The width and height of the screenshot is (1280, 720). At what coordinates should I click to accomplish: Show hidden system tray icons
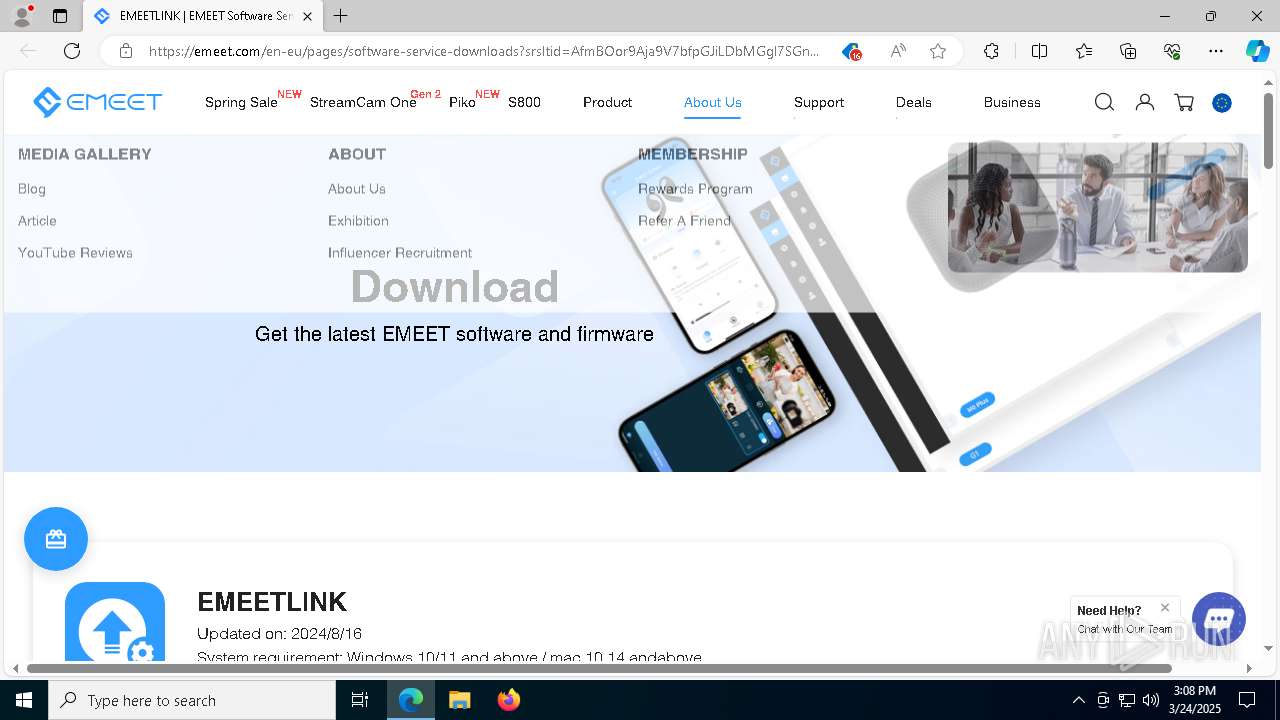tap(1078, 700)
